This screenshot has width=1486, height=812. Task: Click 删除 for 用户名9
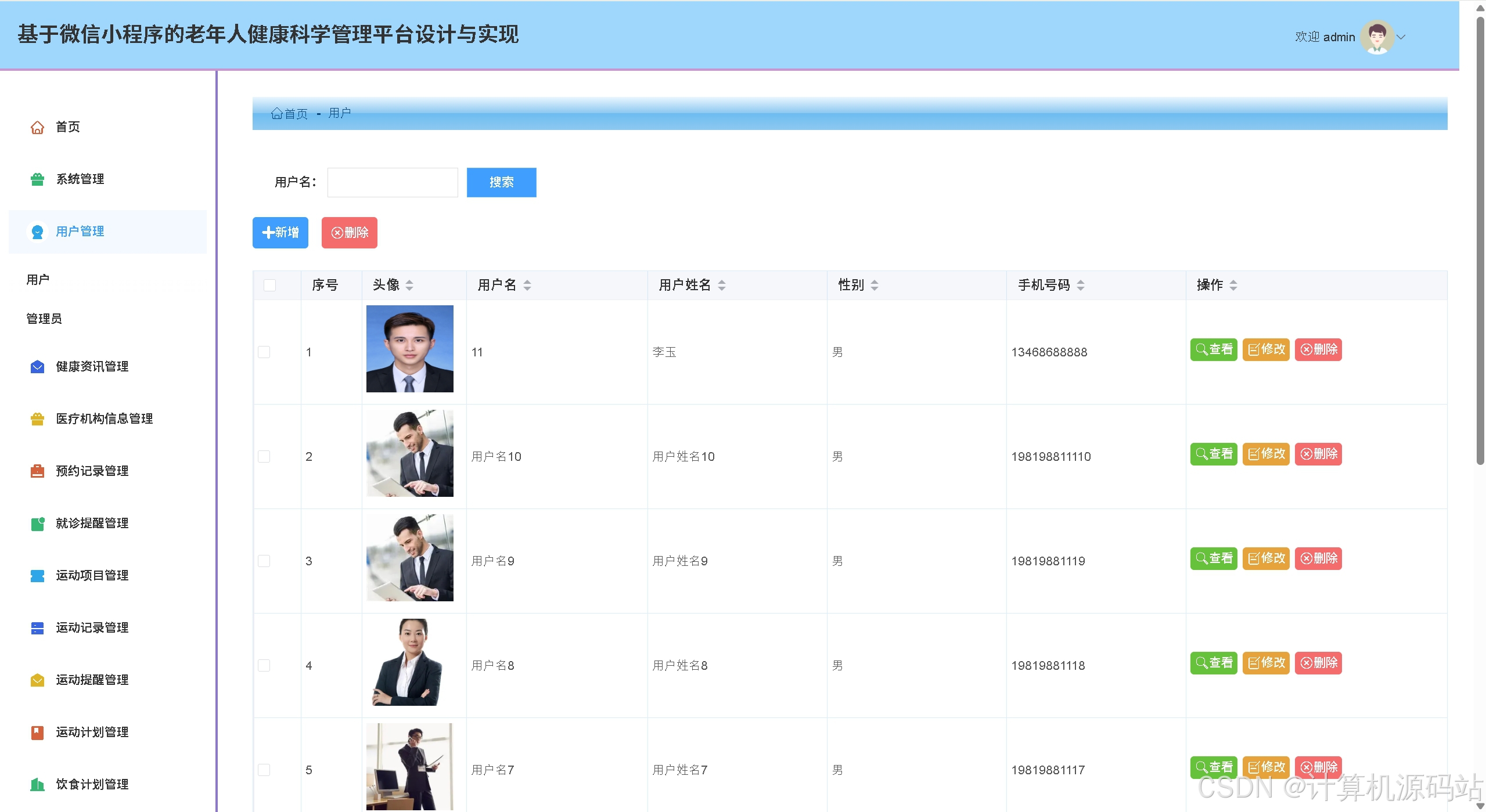[1318, 558]
